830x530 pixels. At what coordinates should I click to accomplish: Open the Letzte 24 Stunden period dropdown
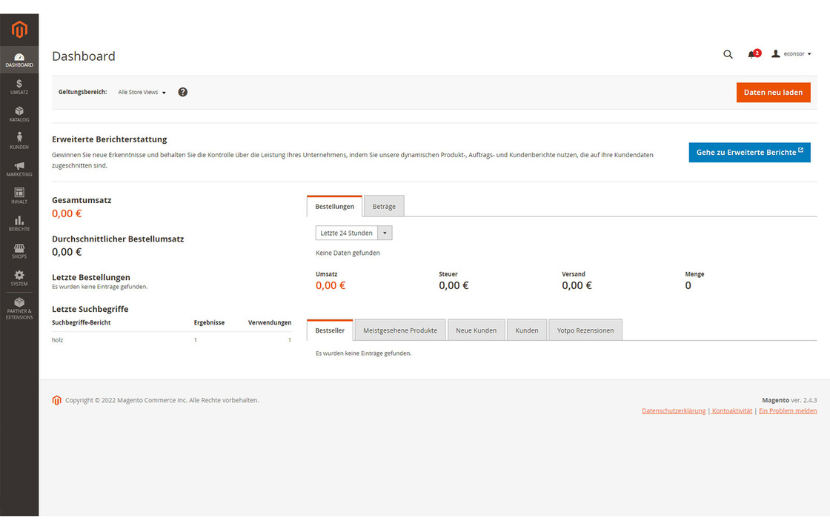coord(354,233)
